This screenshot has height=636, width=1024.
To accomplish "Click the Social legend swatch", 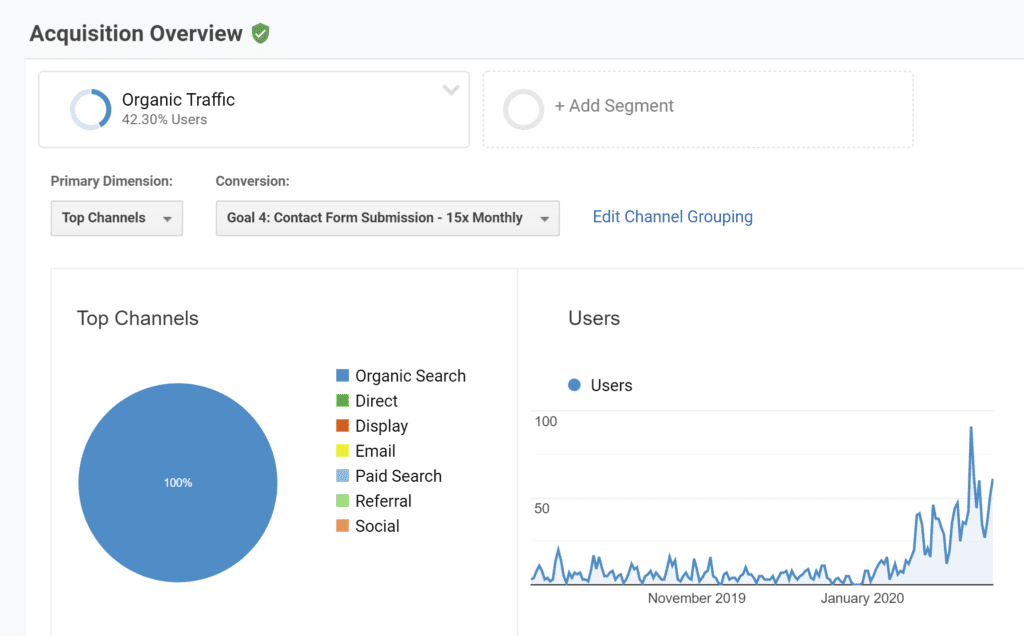I will click(342, 526).
